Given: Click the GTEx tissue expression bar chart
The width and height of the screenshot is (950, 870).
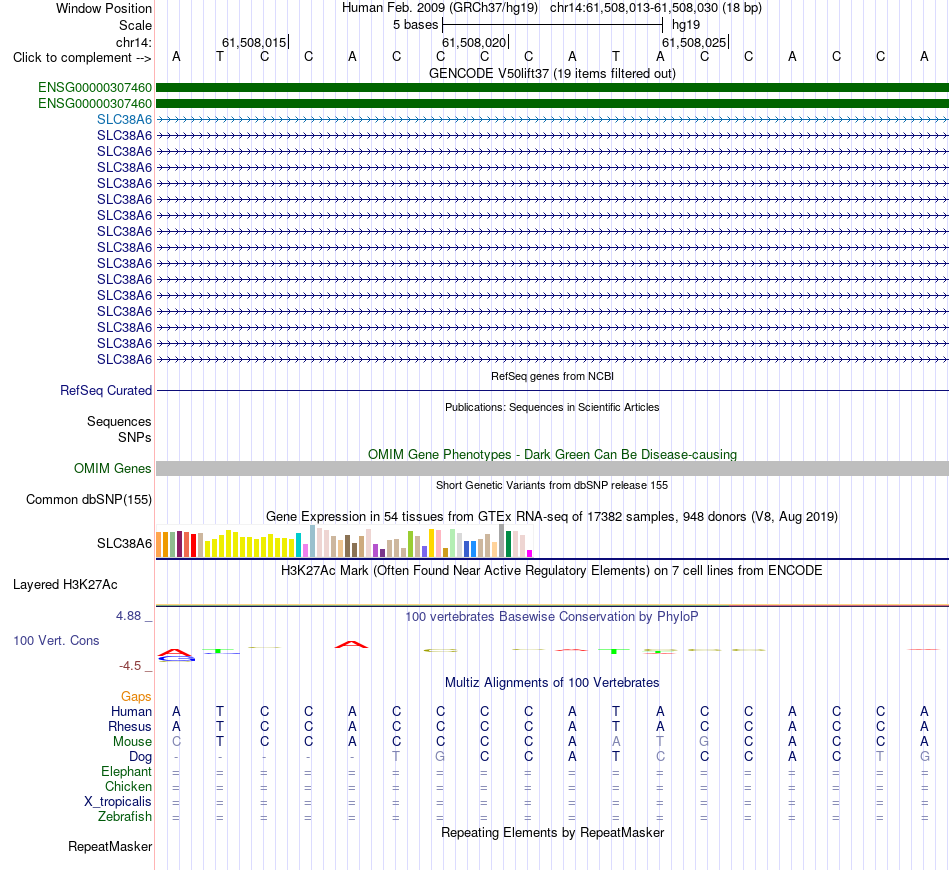Looking at the screenshot, I should 344,541.
